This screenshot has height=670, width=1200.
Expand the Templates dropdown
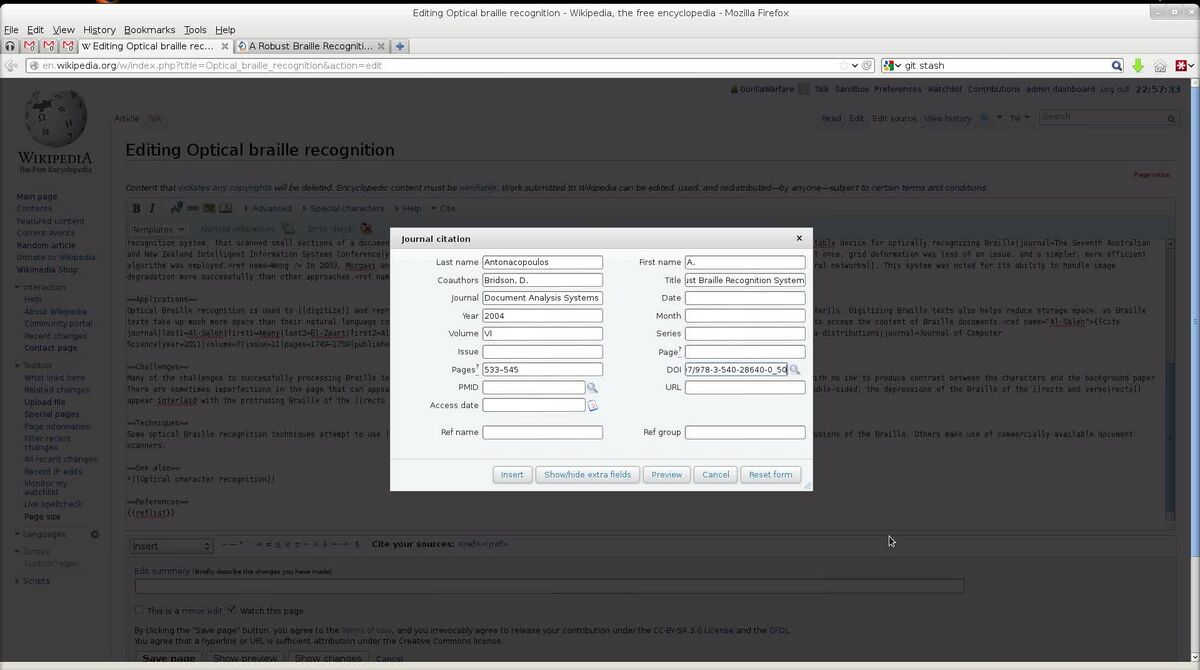(x=157, y=228)
